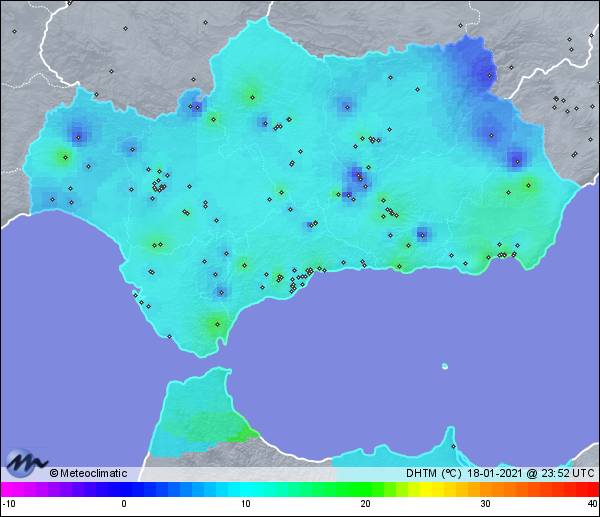Pick the magenta end of the color scale

pos(8,489)
